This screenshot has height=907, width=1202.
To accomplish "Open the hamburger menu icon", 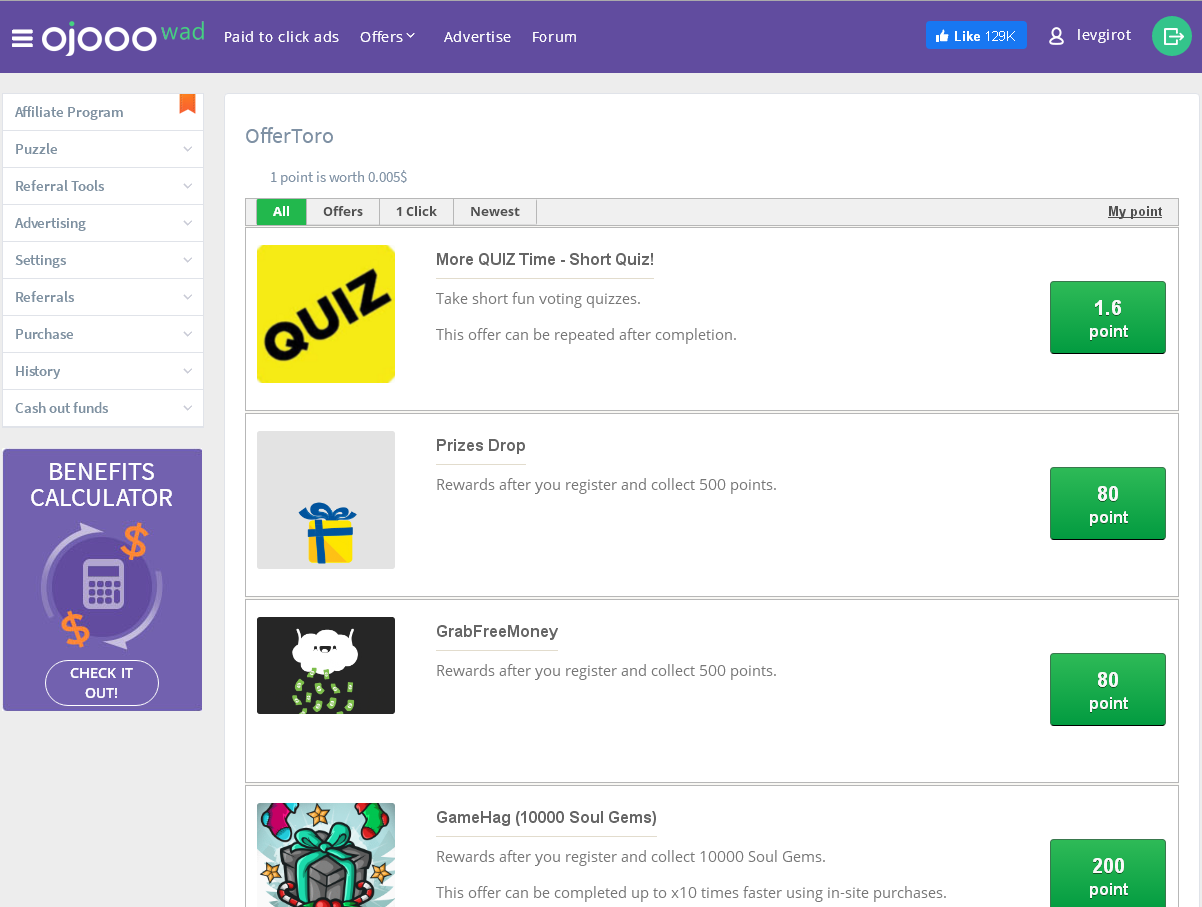I will [x=22, y=38].
